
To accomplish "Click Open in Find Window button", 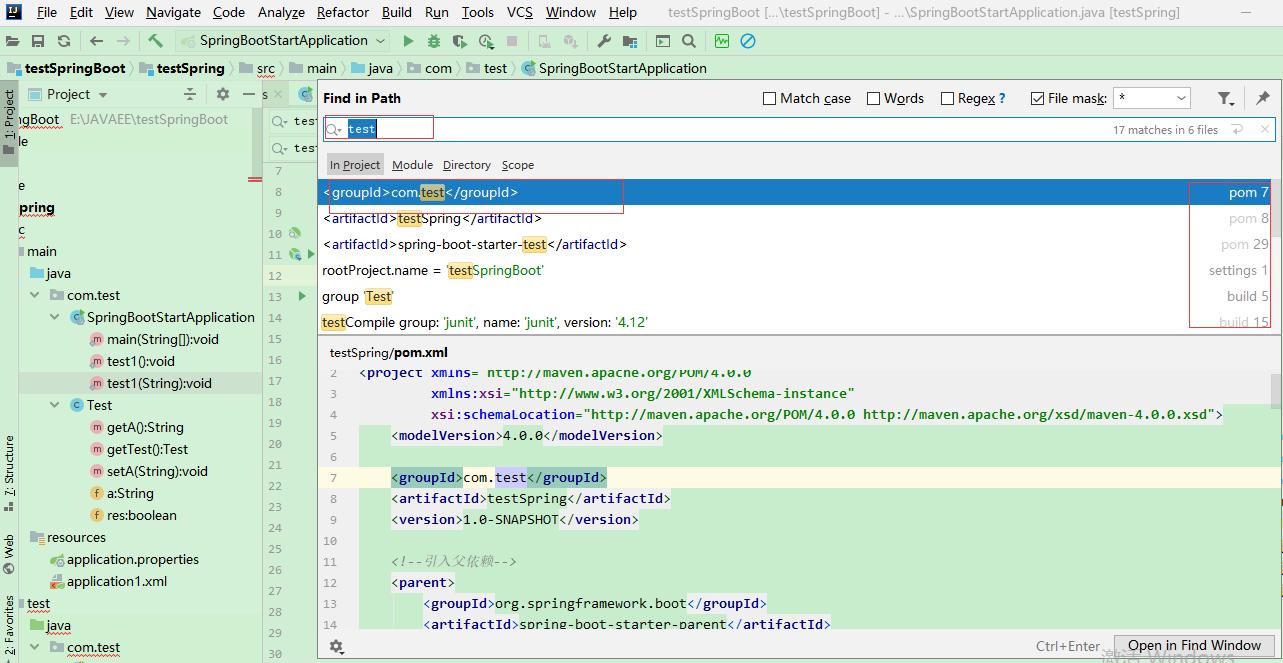I will coord(1195,646).
